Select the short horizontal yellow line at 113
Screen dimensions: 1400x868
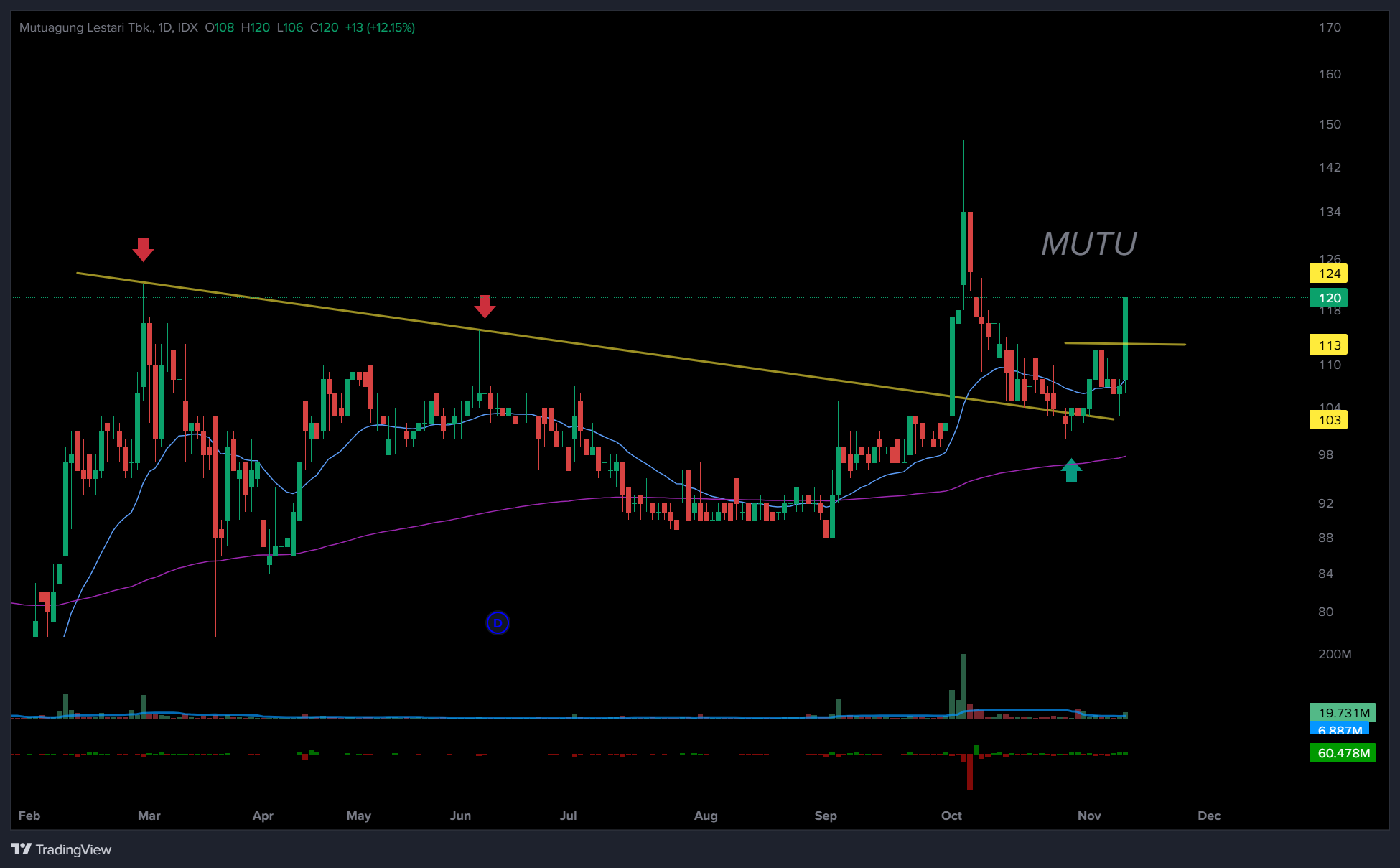1156,345
